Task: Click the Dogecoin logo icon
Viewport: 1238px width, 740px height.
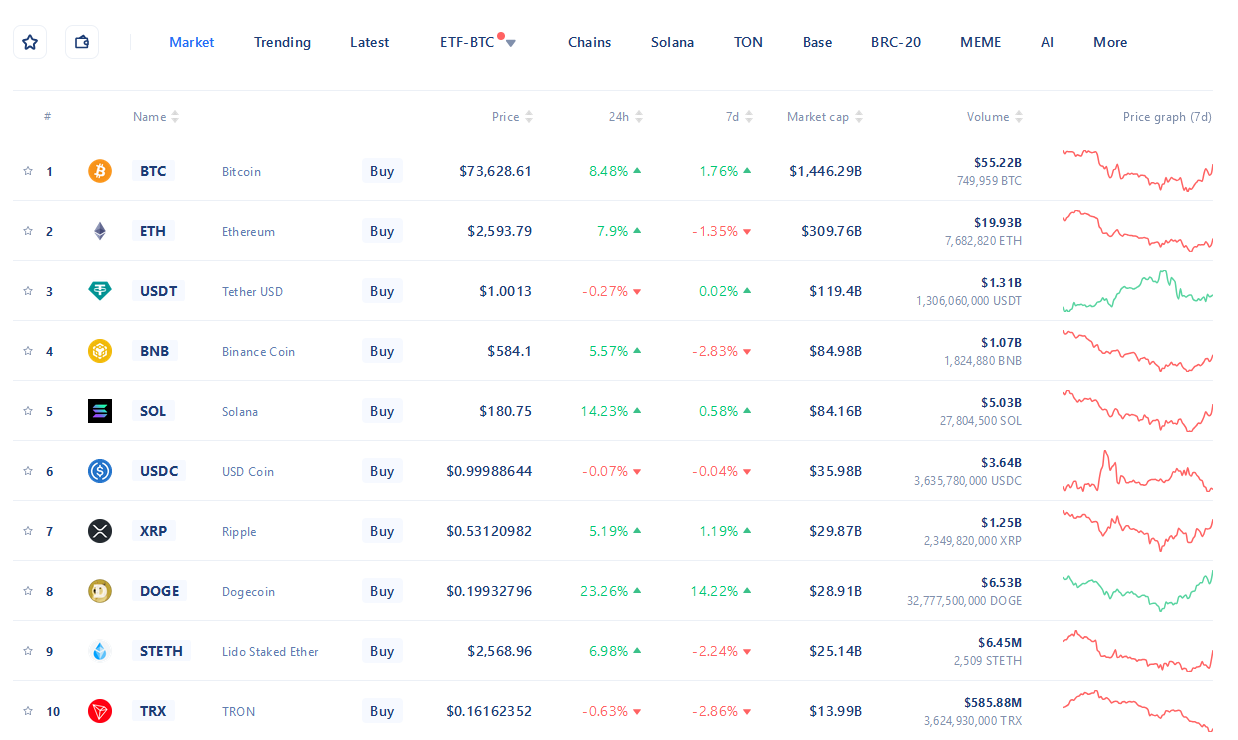Action: point(100,591)
